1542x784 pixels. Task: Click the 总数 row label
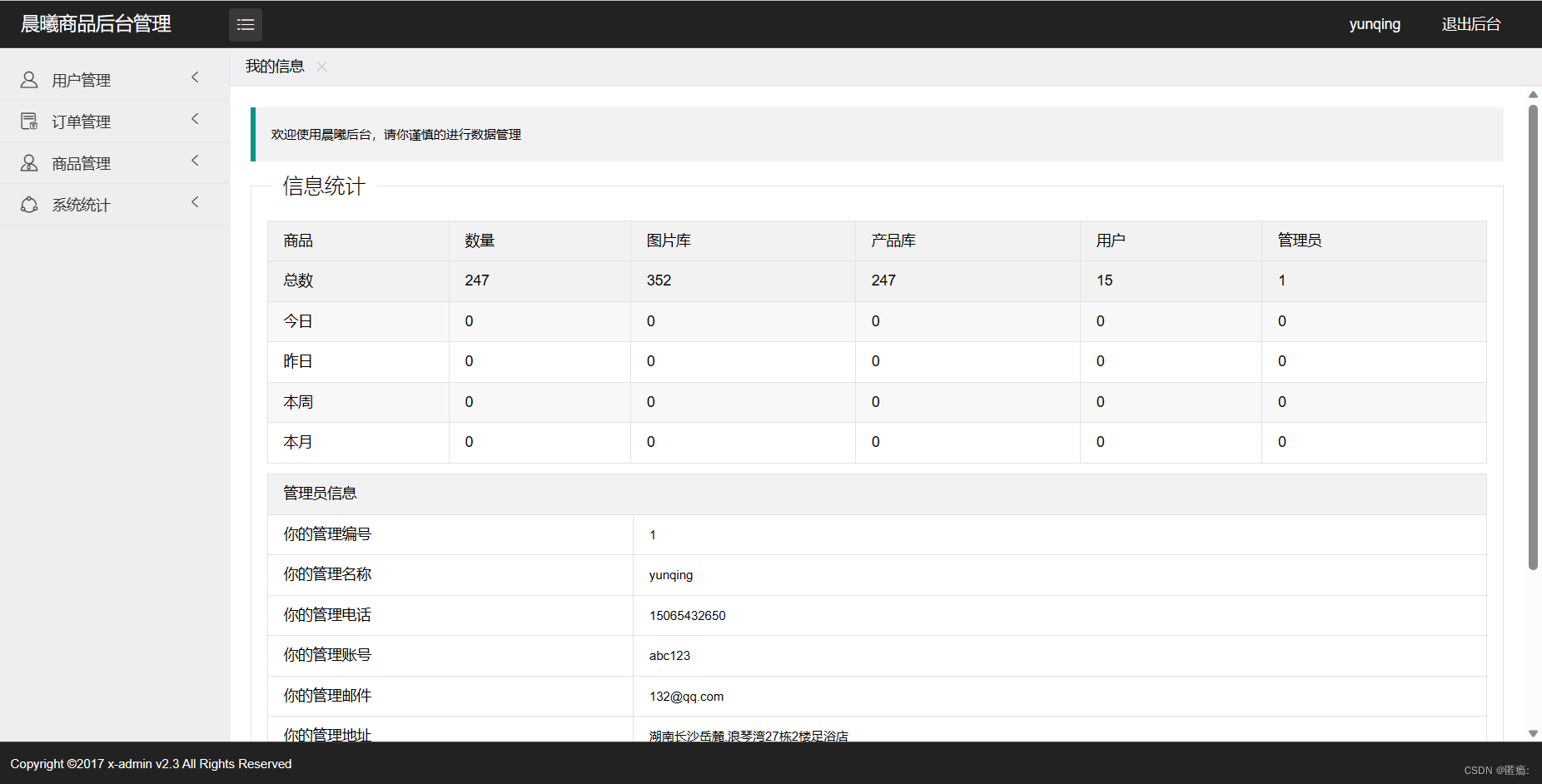298,280
